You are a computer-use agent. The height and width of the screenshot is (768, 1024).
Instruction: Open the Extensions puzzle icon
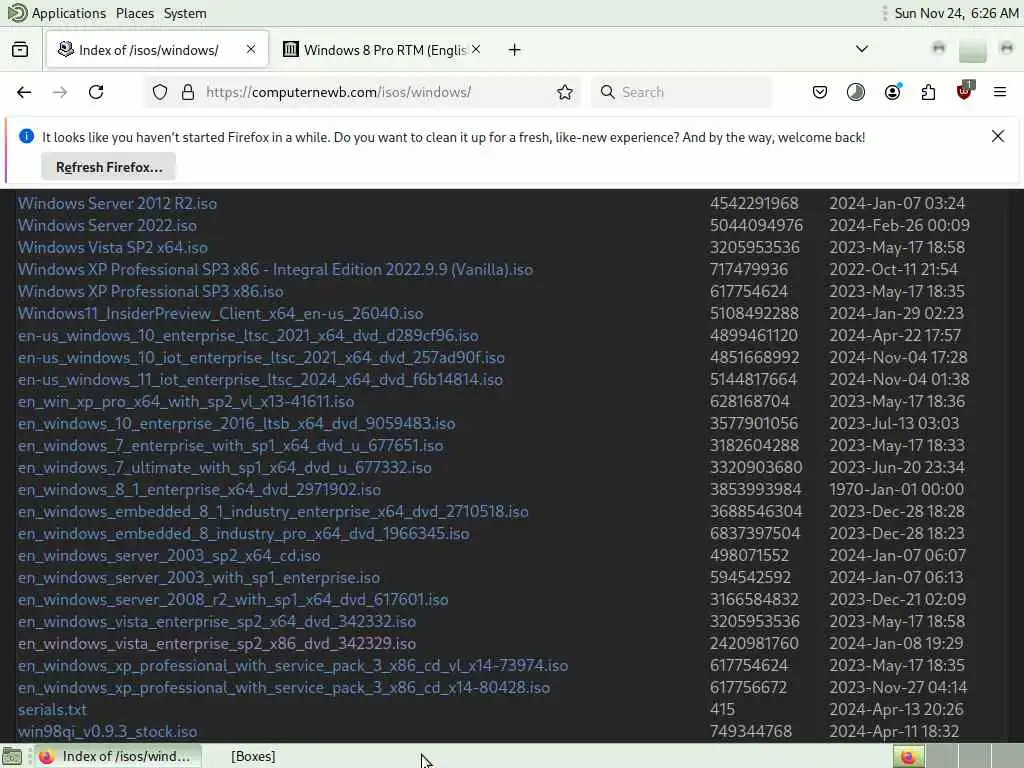click(928, 92)
